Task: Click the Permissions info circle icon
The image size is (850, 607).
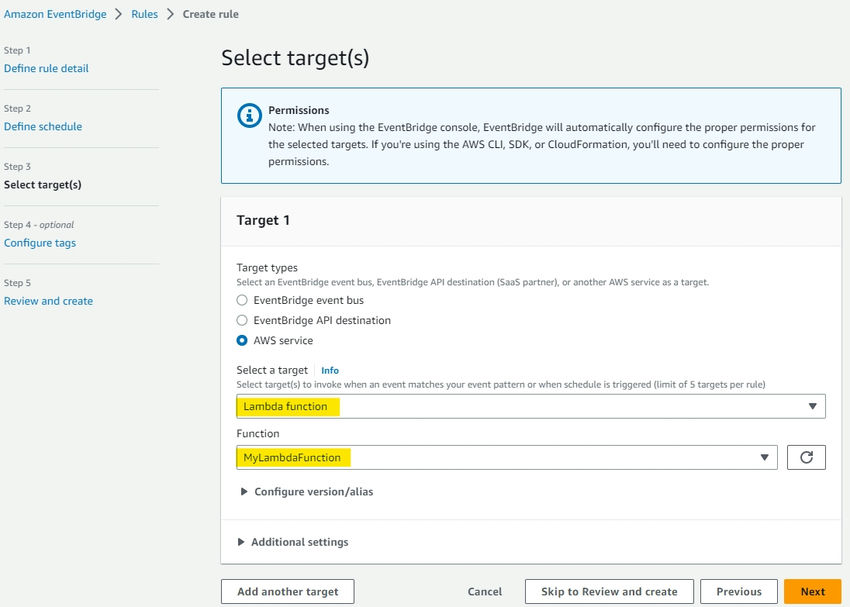Action: coord(249,115)
